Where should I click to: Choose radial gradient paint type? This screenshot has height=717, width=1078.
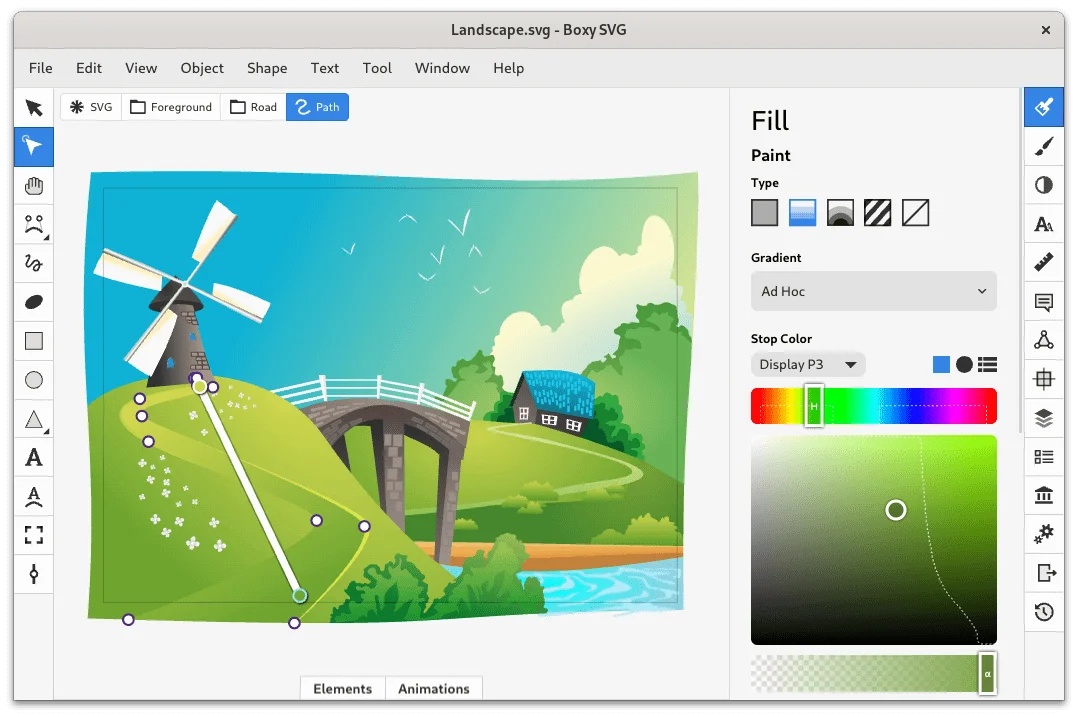tap(840, 213)
